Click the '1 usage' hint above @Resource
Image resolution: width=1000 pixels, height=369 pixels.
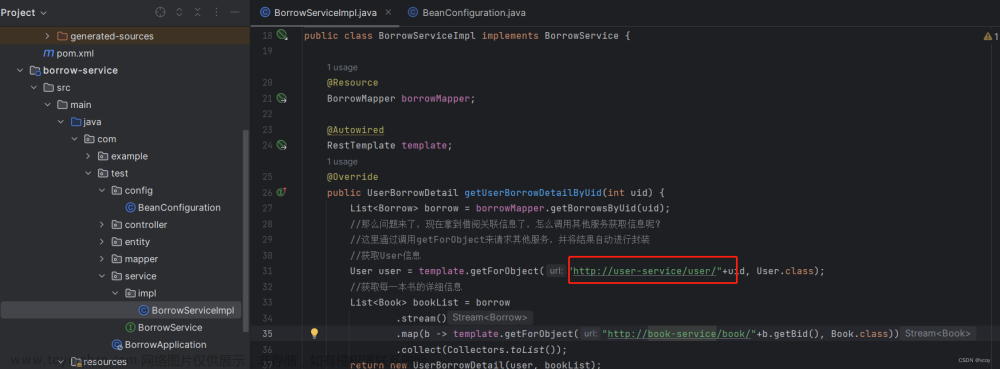[342, 68]
